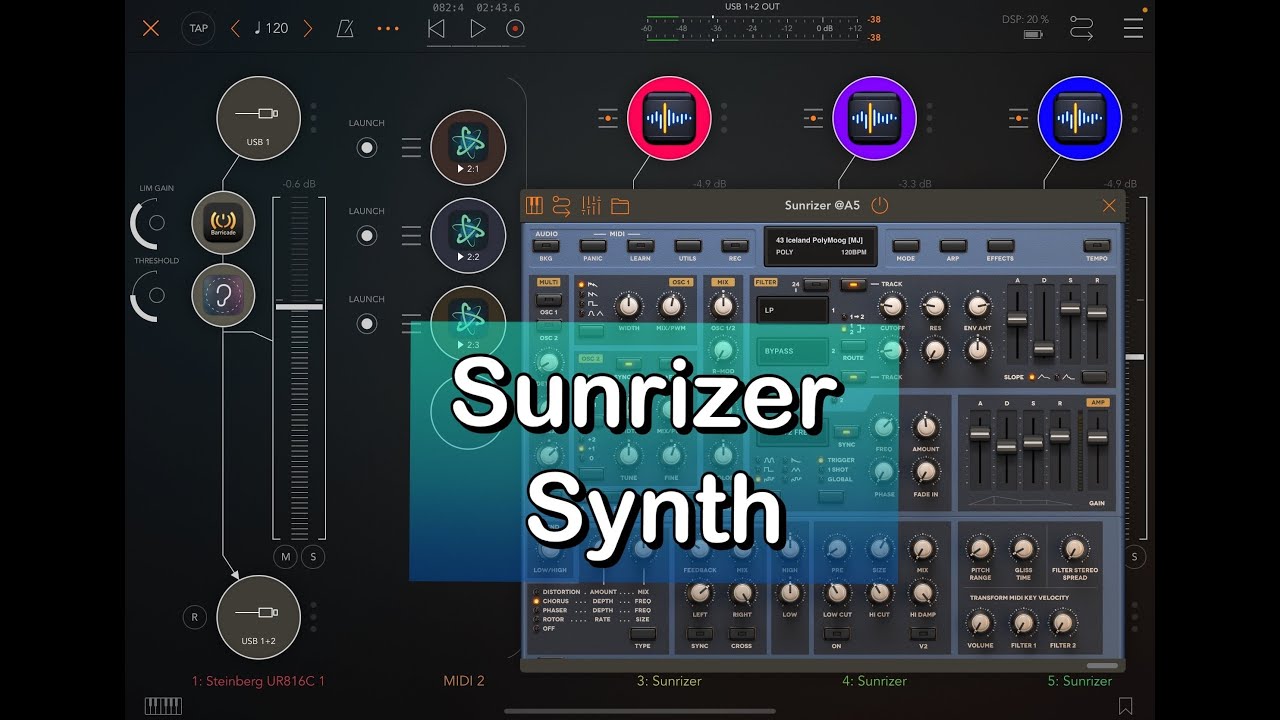Toggle the delay CROSS button

point(741,633)
